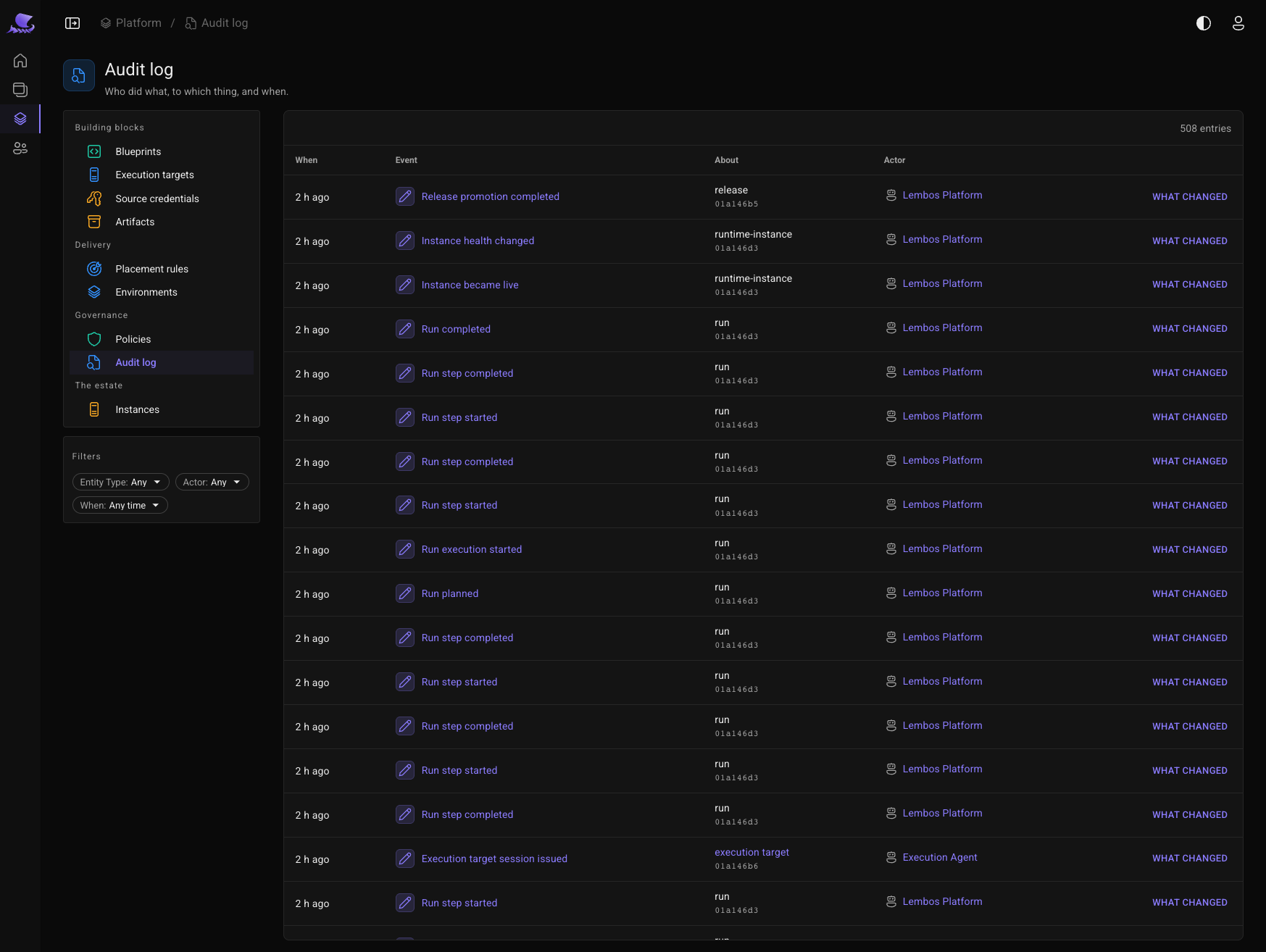Go to Environments in the sidebar
This screenshot has width=1266, height=952.
pos(162,292)
